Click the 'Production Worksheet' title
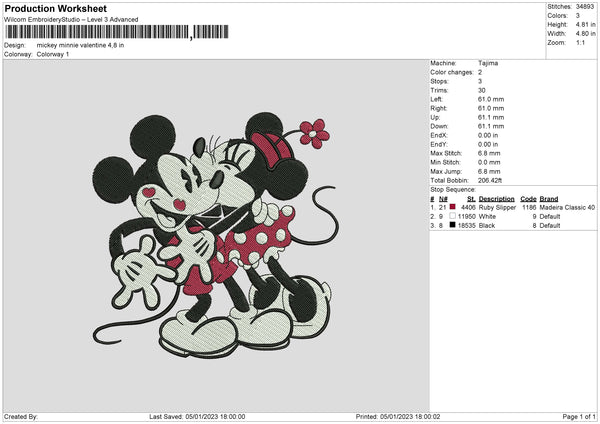 (x=56, y=8)
